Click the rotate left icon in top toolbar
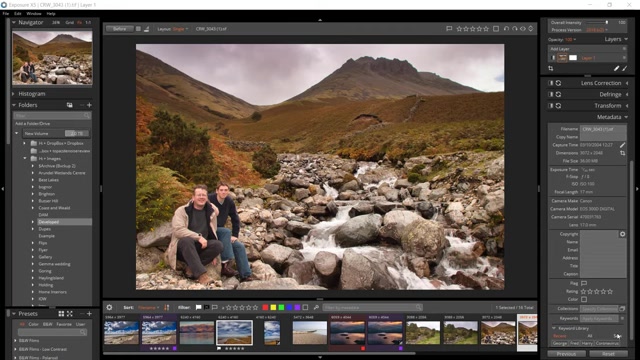The image size is (640, 360). pyautogui.click(x=507, y=29)
